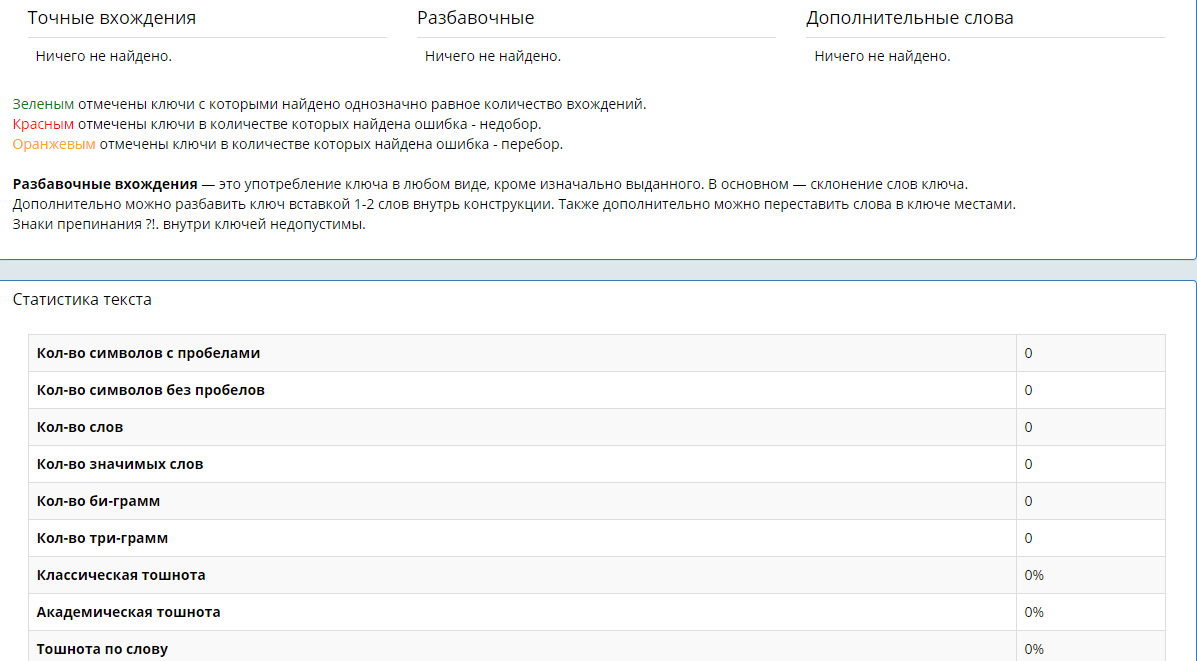
Task: Click "Ничего не найдено" under Дополнительные слова
Action: (x=882, y=56)
